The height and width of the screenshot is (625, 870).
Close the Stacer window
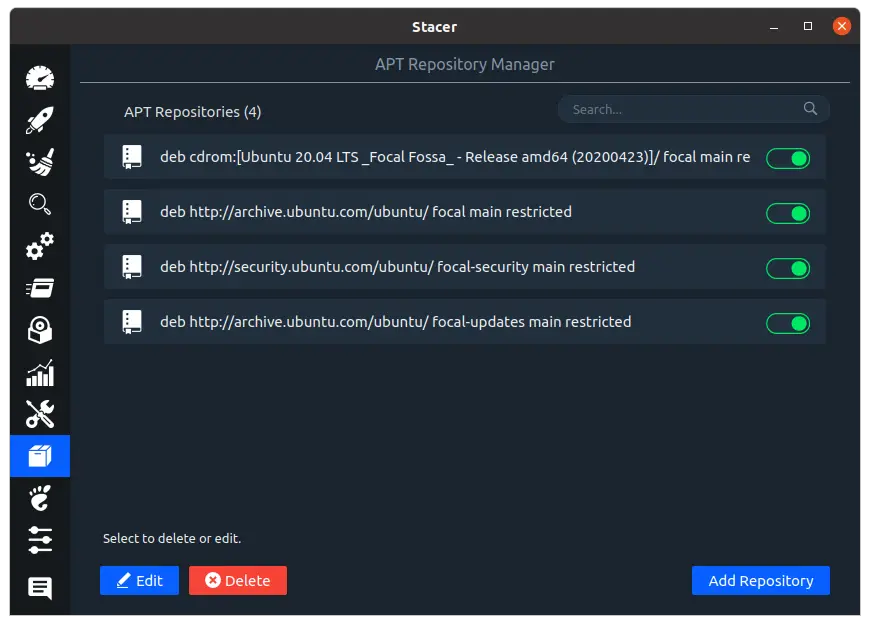click(x=842, y=26)
